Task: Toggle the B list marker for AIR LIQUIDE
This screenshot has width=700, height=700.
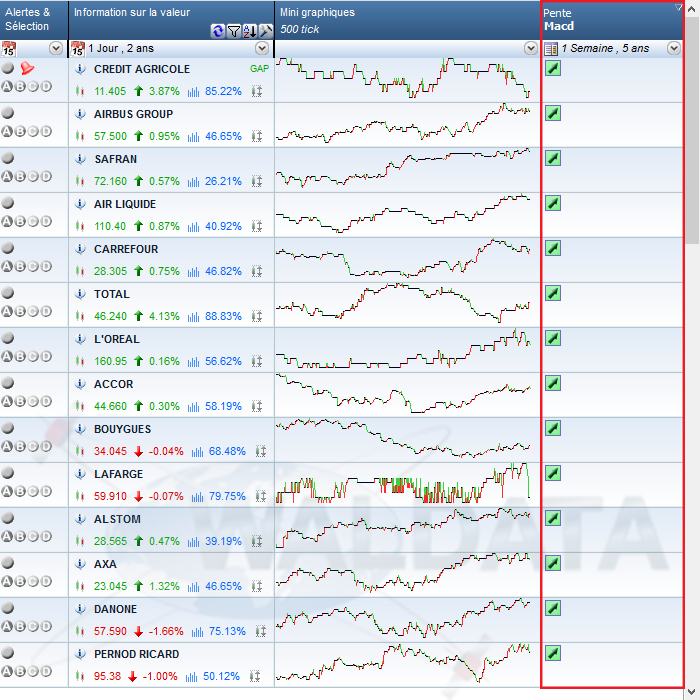Action: [x=20, y=221]
